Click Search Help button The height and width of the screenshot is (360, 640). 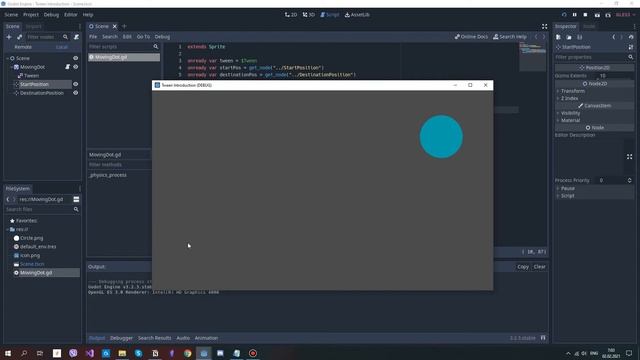pyautogui.click(x=510, y=37)
